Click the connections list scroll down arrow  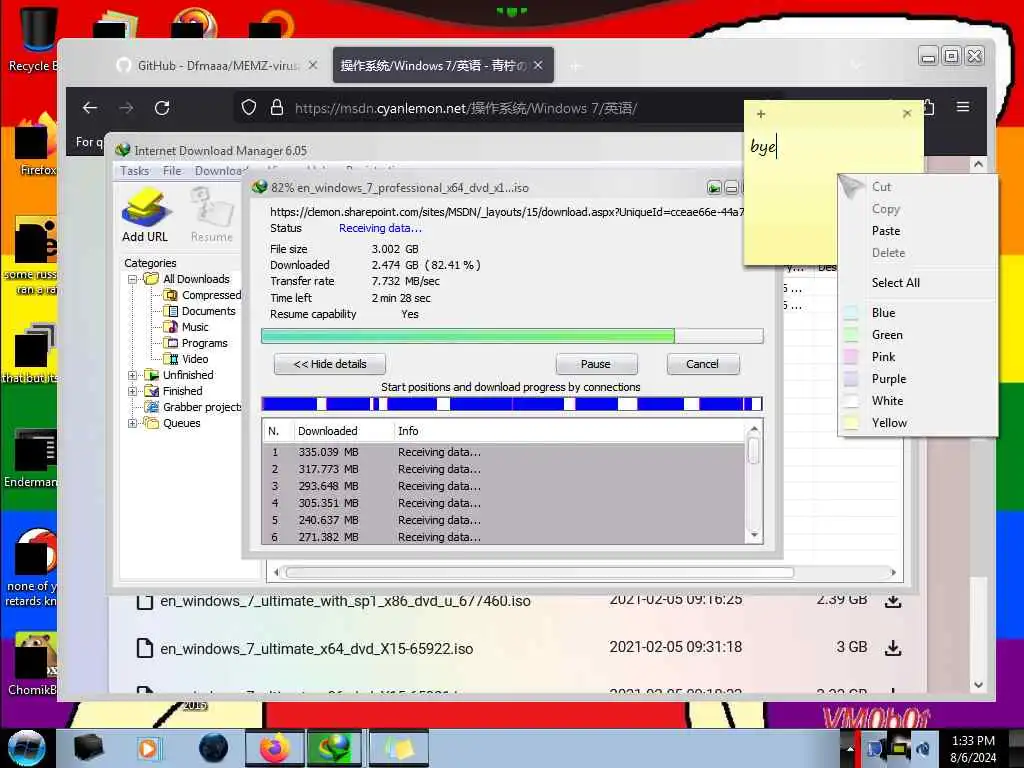754,535
